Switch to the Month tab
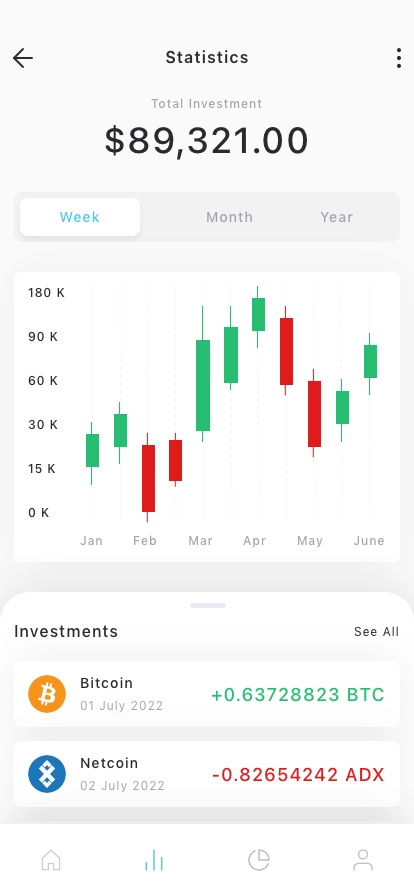The width and height of the screenshot is (414, 896). coord(229,217)
